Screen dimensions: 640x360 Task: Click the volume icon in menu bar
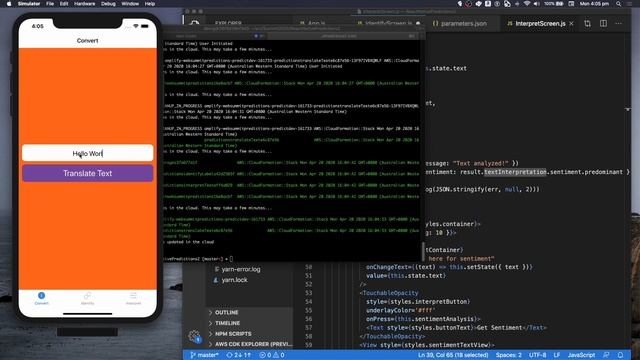pyautogui.click(x=536, y=4)
